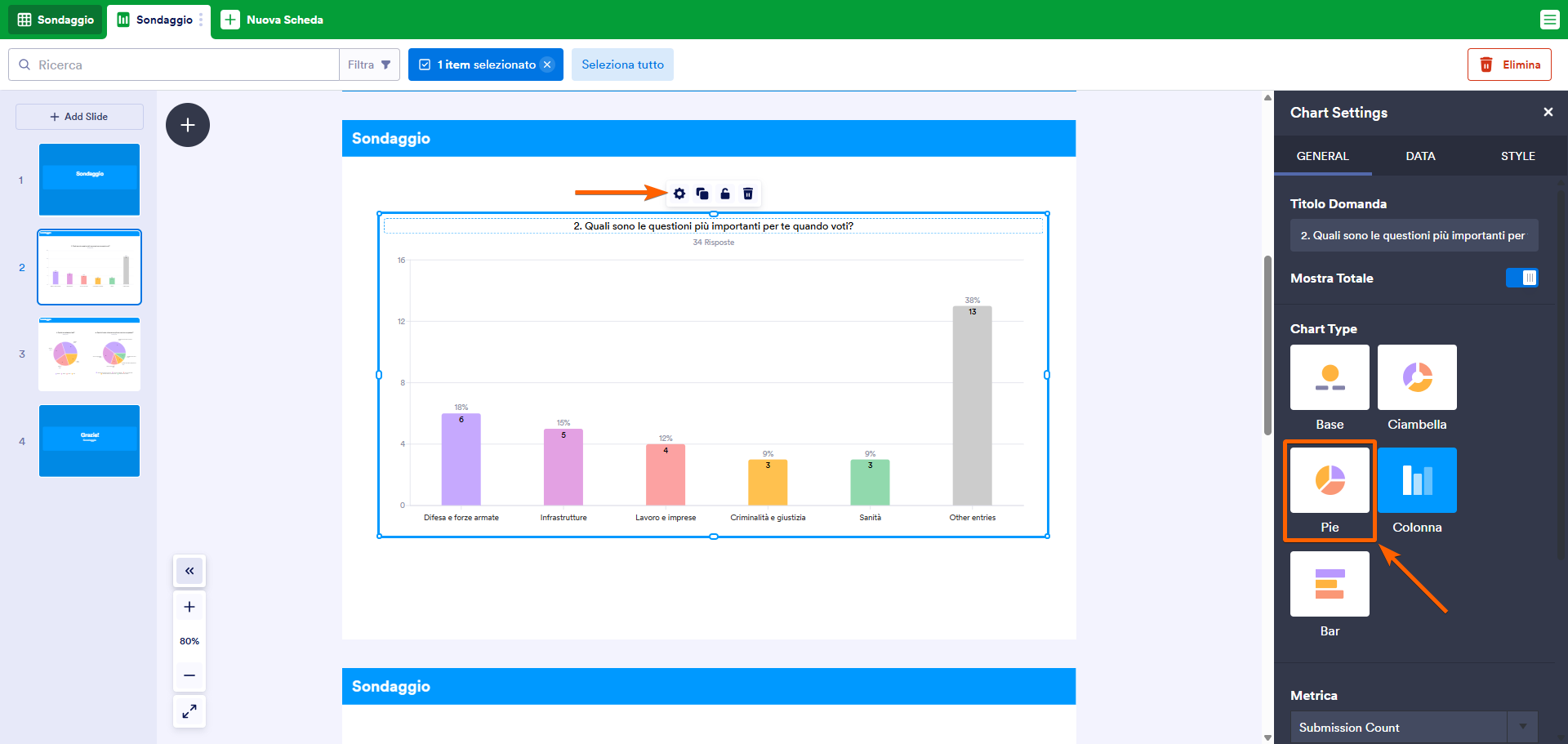Click the Add Slide button
The height and width of the screenshot is (744, 1568).
[x=79, y=117]
